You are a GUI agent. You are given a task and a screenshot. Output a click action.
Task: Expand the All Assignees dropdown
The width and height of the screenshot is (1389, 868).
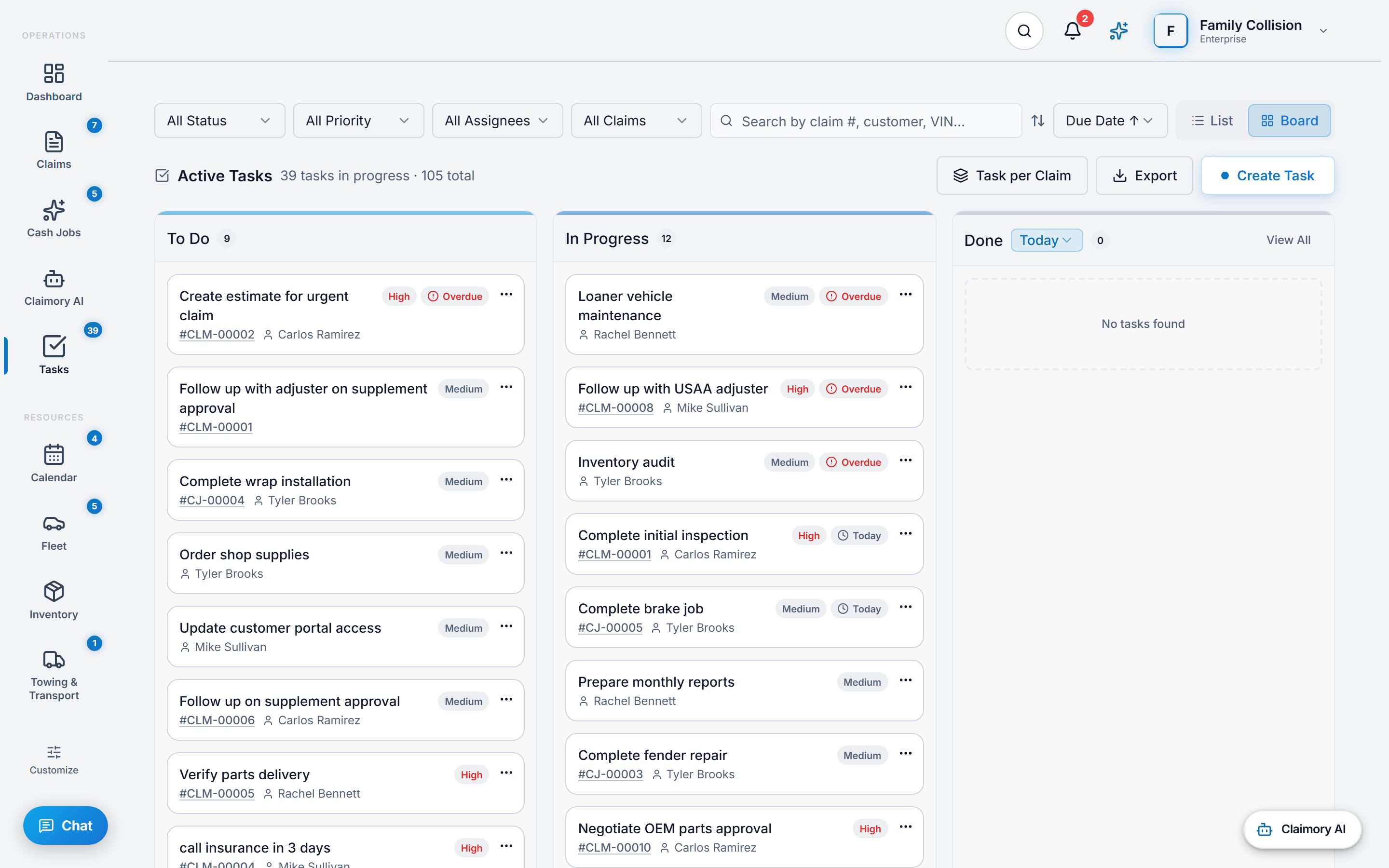click(498, 121)
